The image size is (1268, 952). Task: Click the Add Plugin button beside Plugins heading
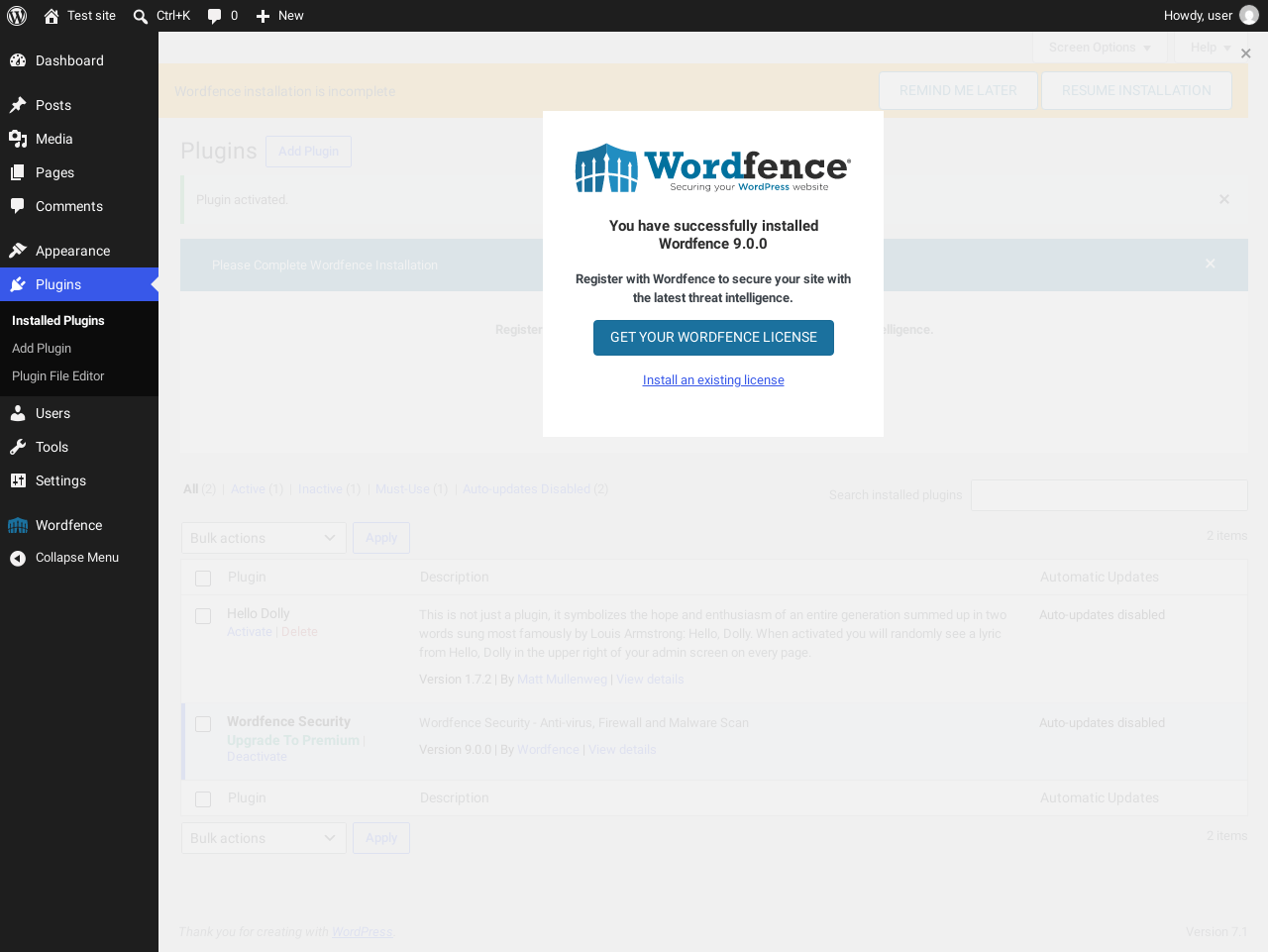(308, 152)
